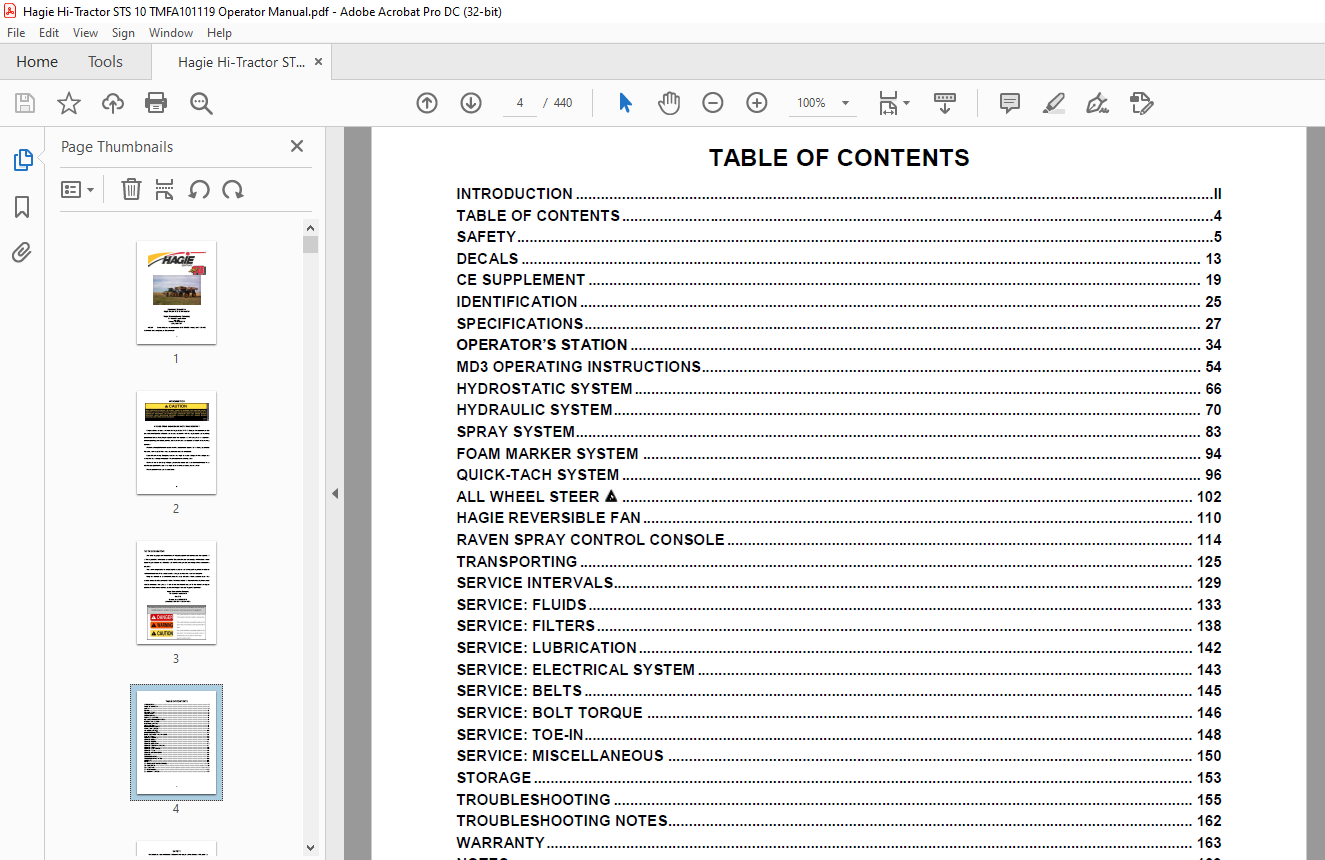Click the Print Pages icon in thumbnails panel
The height and width of the screenshot is (860, 1325).
coord(165,189)
